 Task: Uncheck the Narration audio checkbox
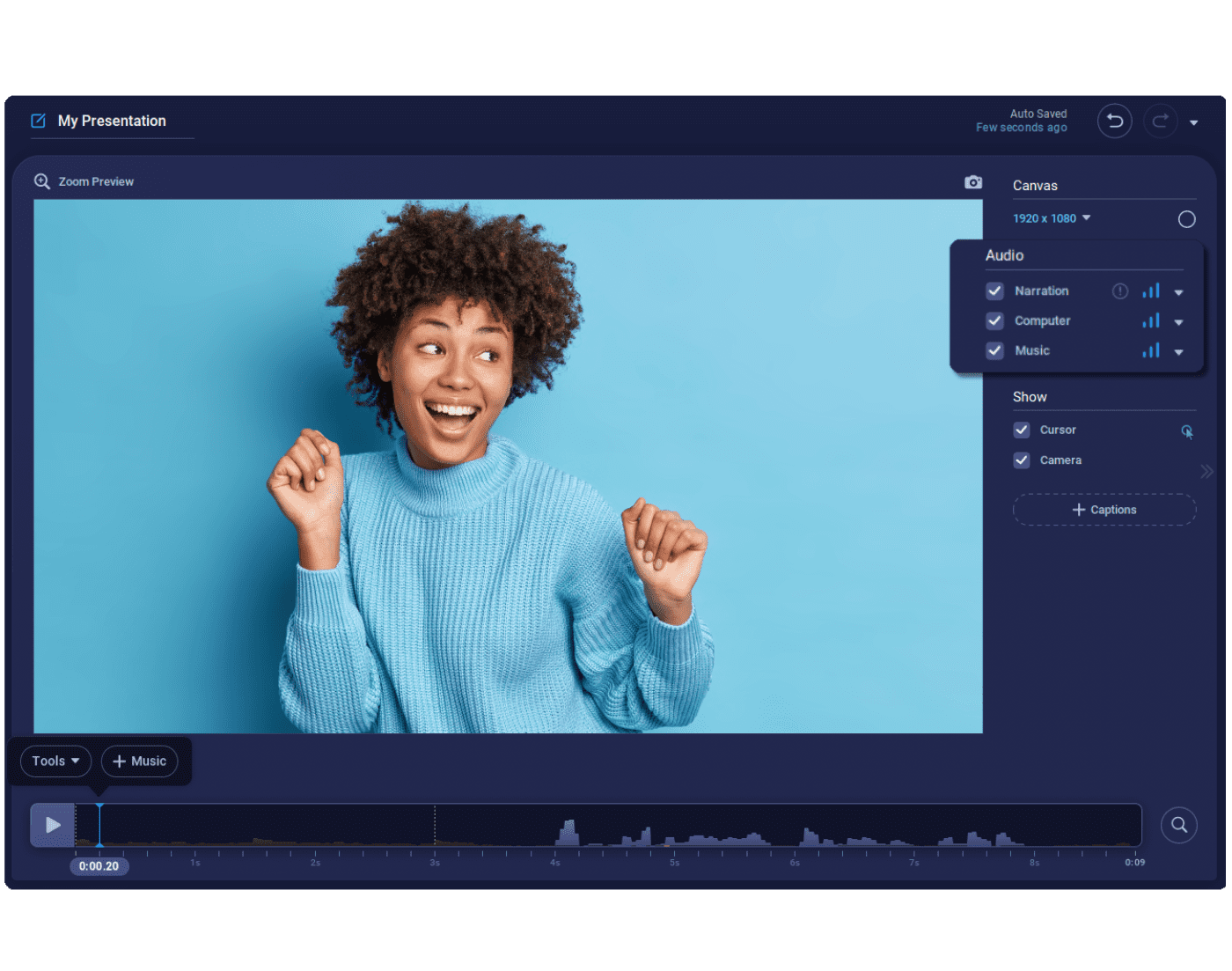pyautogui.click(x=994, y=291)
